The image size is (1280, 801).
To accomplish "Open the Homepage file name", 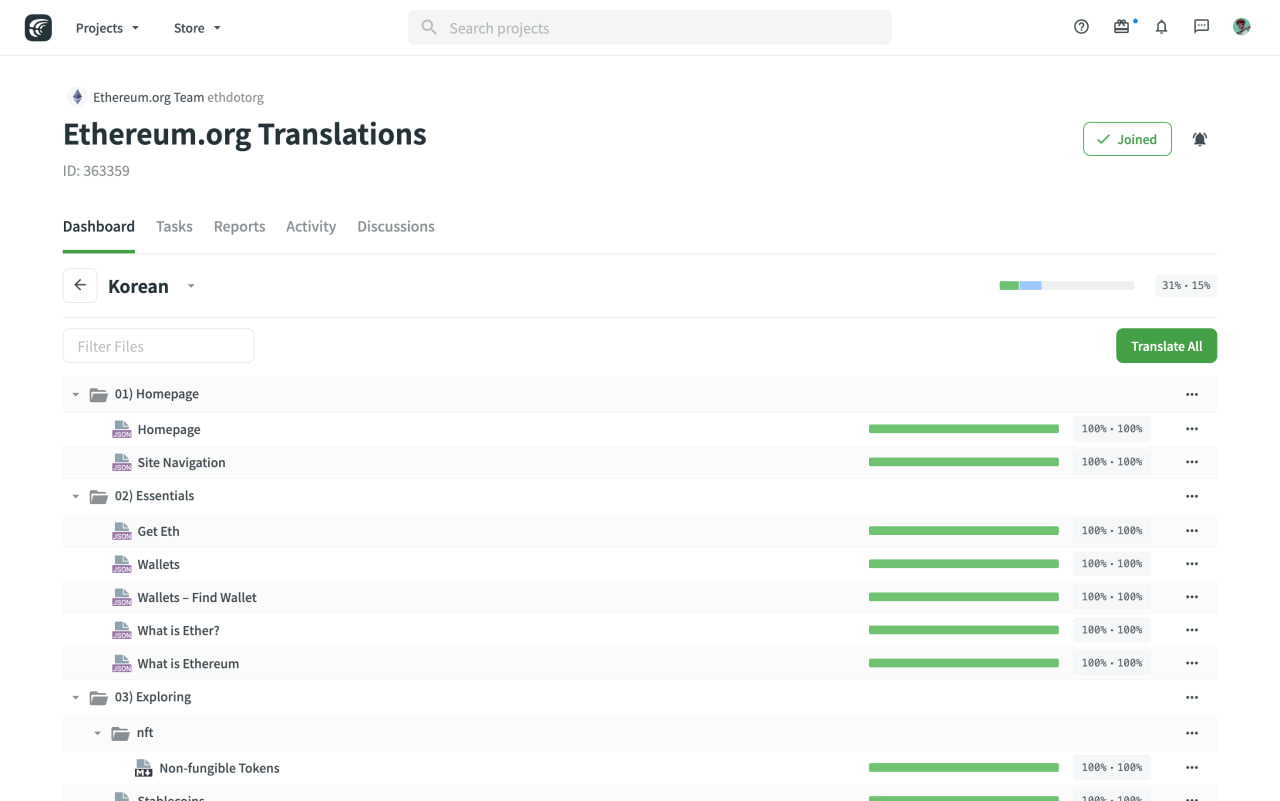I will point(169,429).
